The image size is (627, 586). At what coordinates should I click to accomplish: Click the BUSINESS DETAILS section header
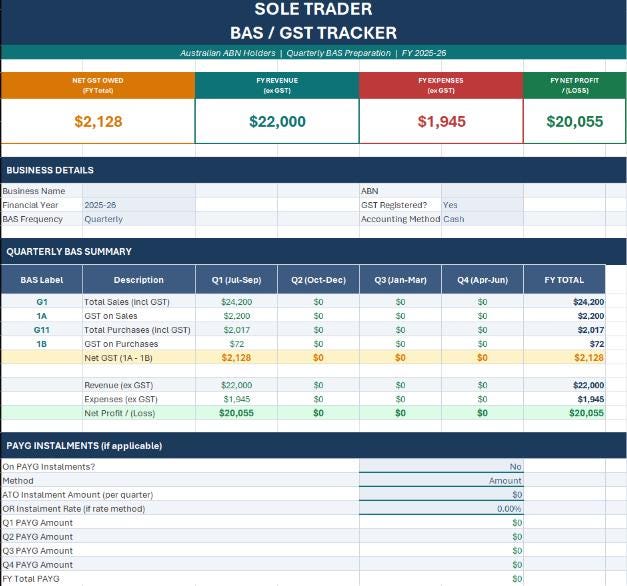pos(314,170)
